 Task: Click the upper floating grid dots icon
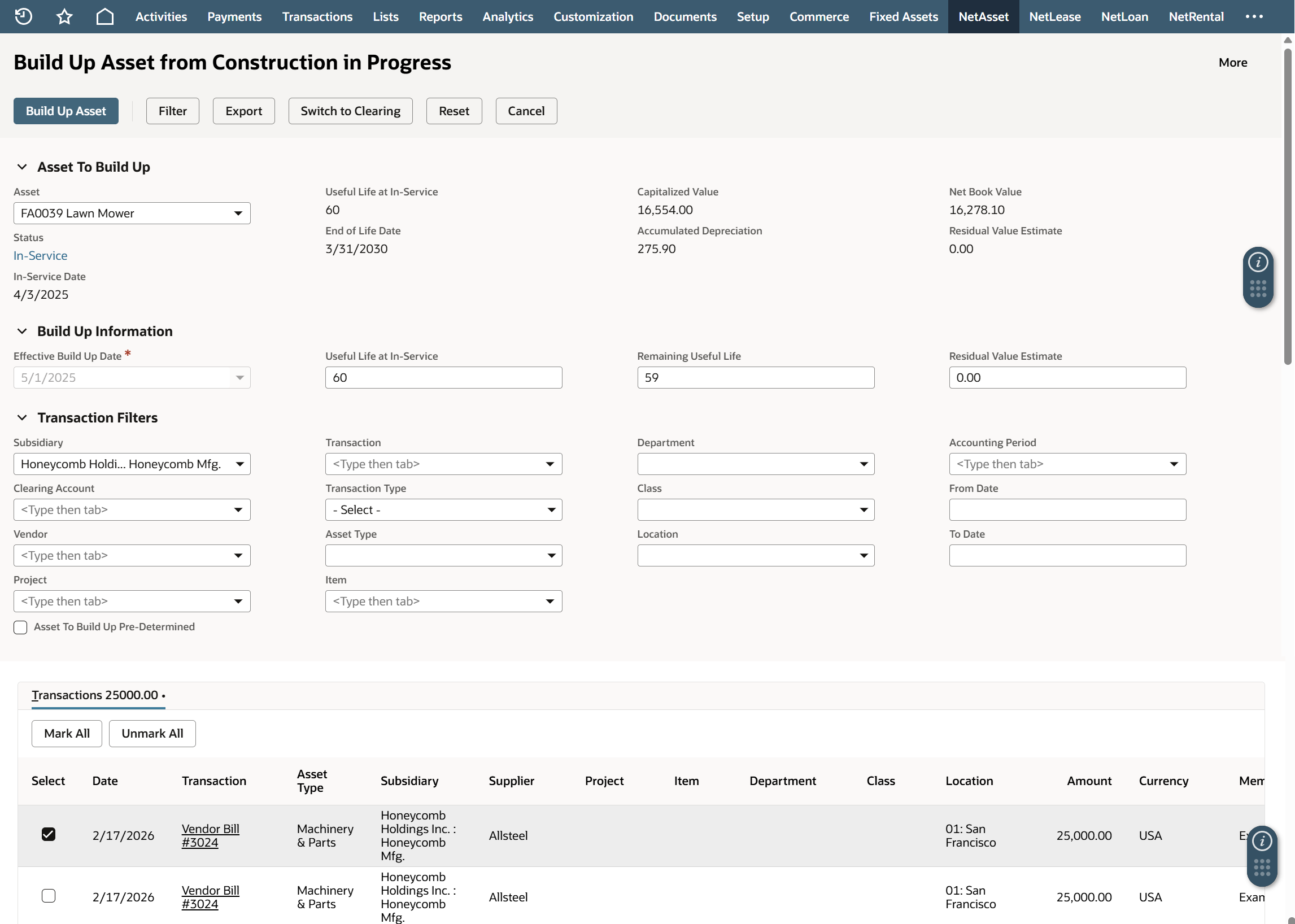click(1258, 289)
